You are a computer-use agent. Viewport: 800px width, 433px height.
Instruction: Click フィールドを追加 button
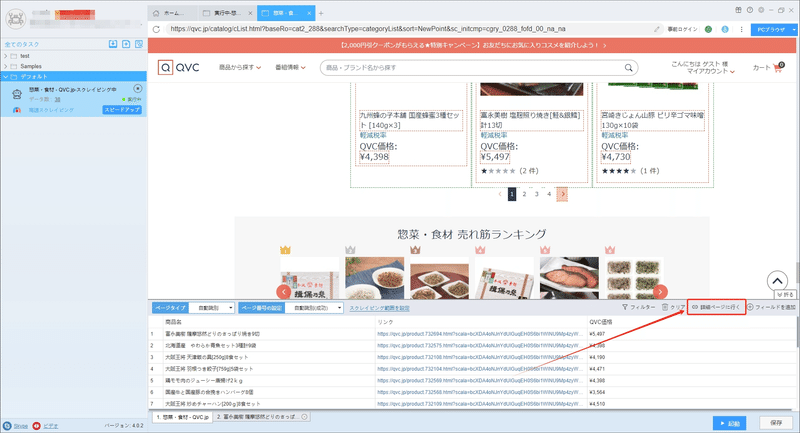coord(771,308)
